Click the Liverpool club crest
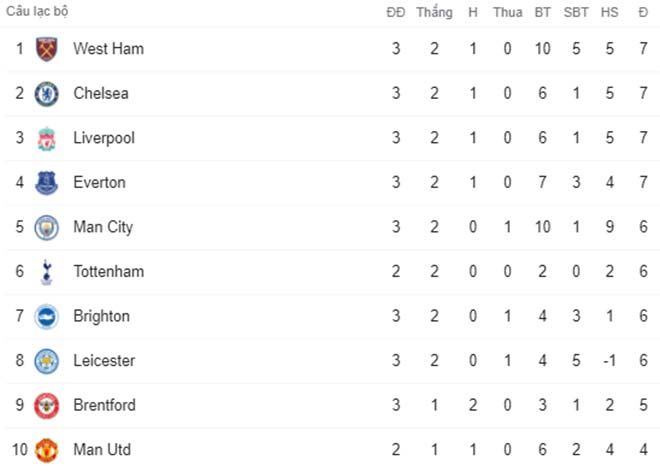660x472 pixels. (46, 138)
